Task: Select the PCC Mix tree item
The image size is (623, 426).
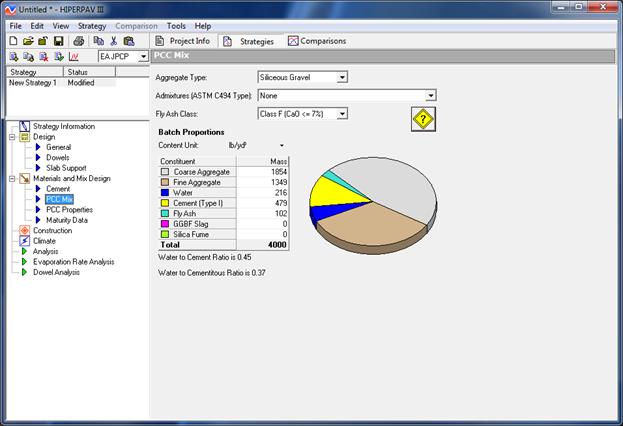Action: point(60,199)
